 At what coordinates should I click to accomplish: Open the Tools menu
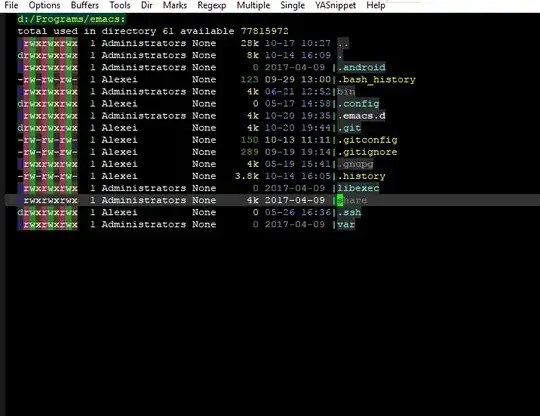click(x=120, y=6)
